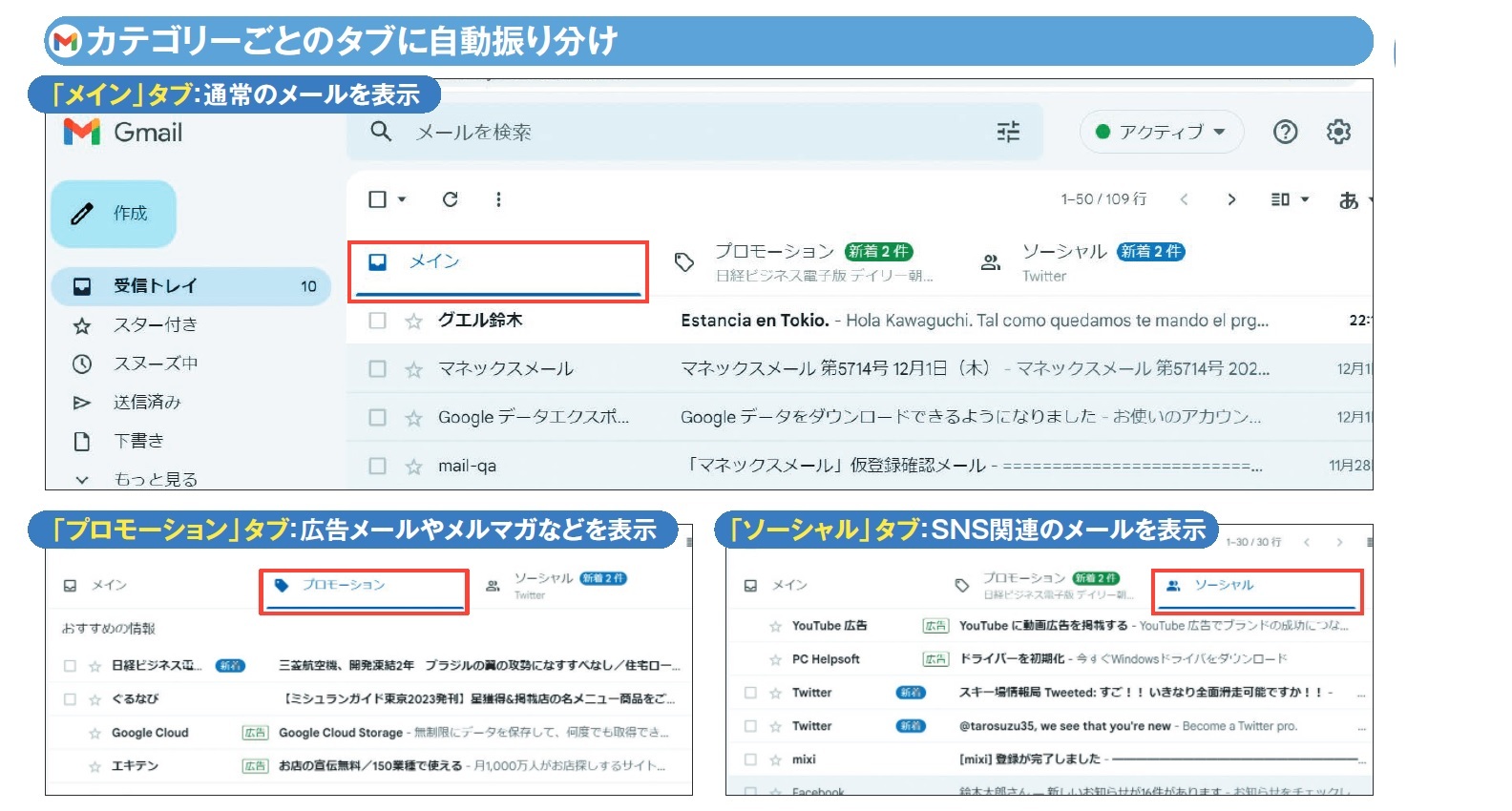Image resolution: width=1512 pixels, height=811 pixels.
Task: Toggle the select-all checkbox in toolbar
Action: (378, 199)
